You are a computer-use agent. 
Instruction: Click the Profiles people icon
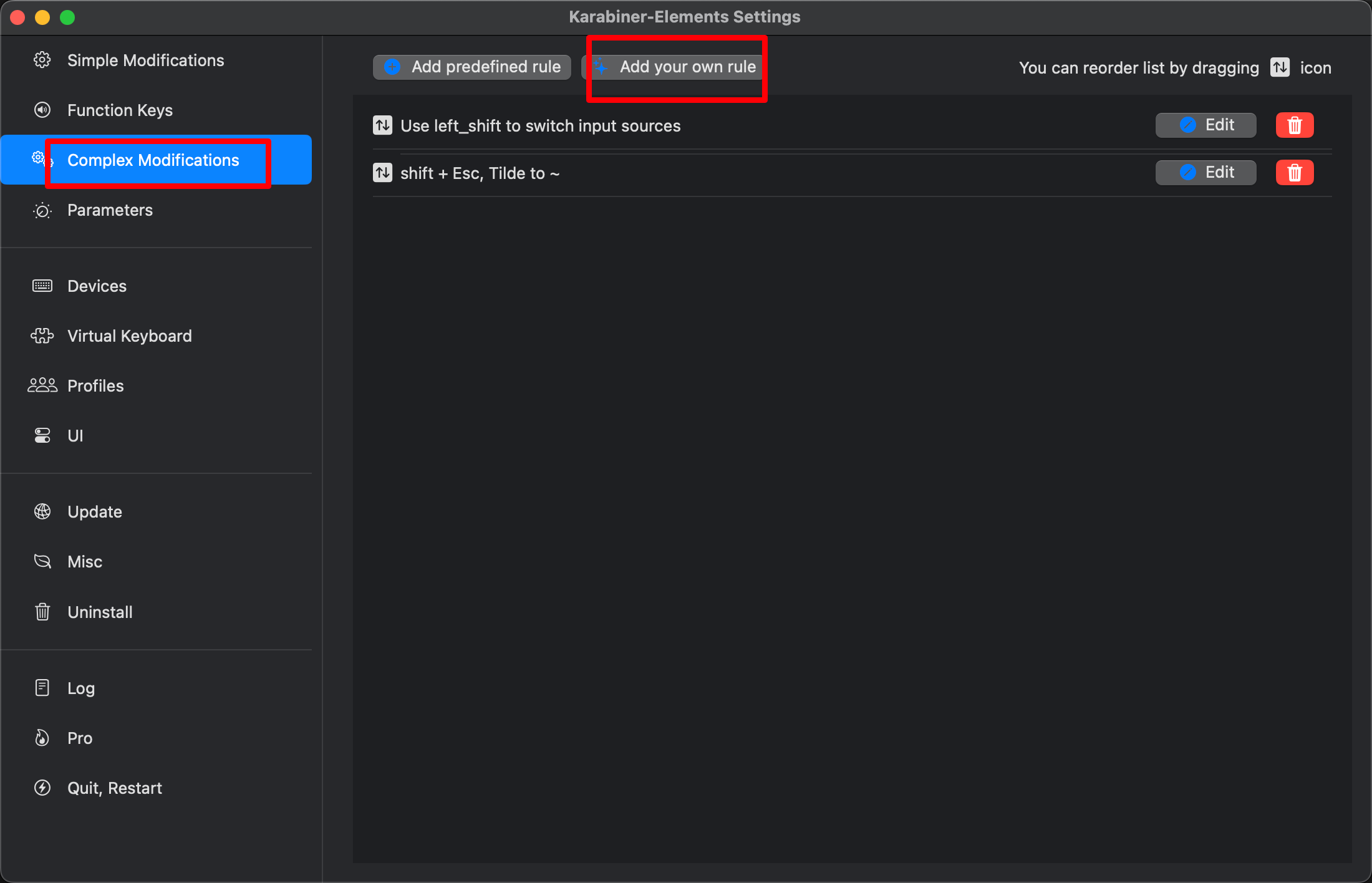click(x=42, y=386)
